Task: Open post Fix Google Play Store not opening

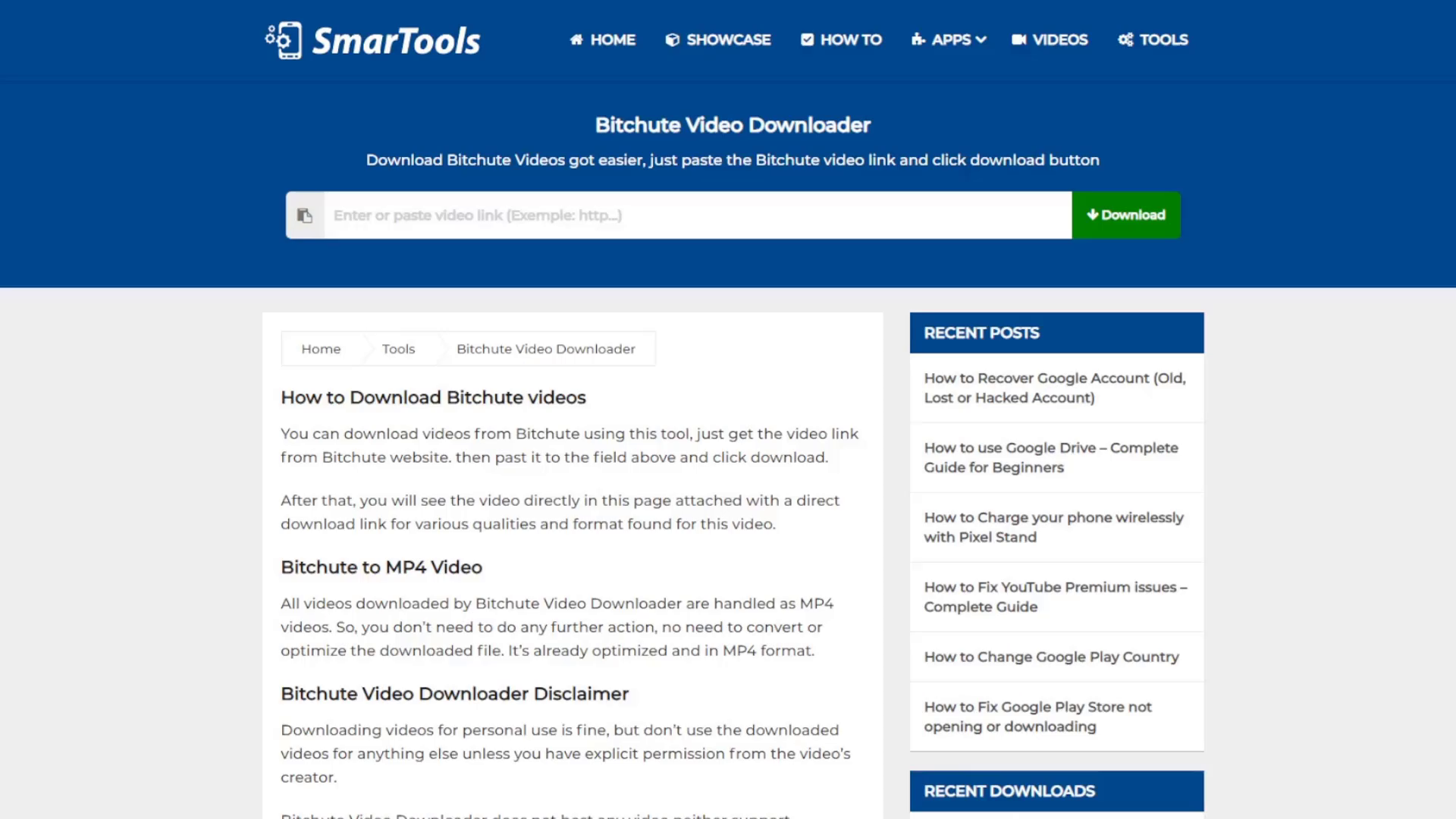Action: [1037, 717]
